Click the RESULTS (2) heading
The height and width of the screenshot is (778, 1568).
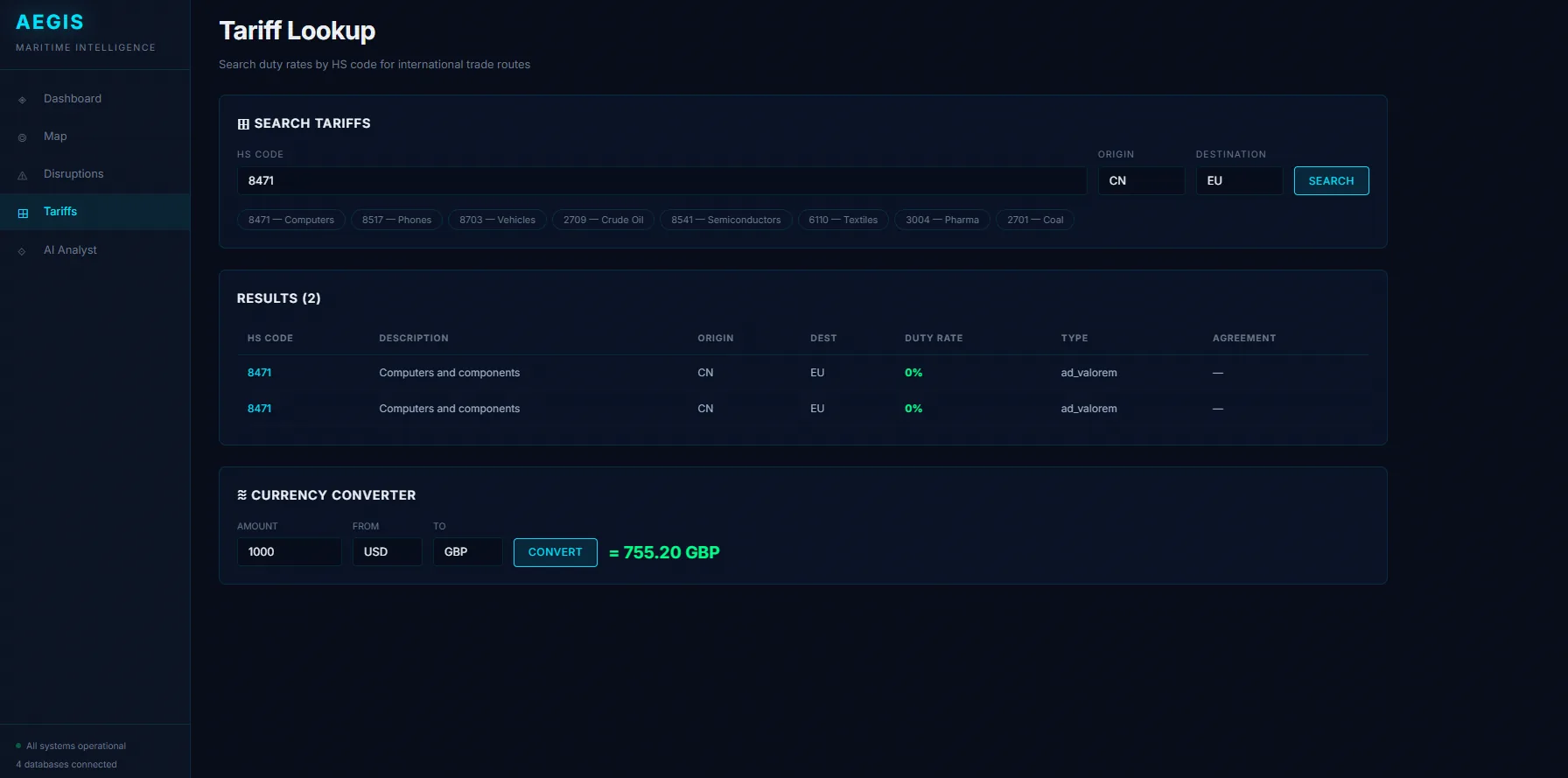click(279, 298)
